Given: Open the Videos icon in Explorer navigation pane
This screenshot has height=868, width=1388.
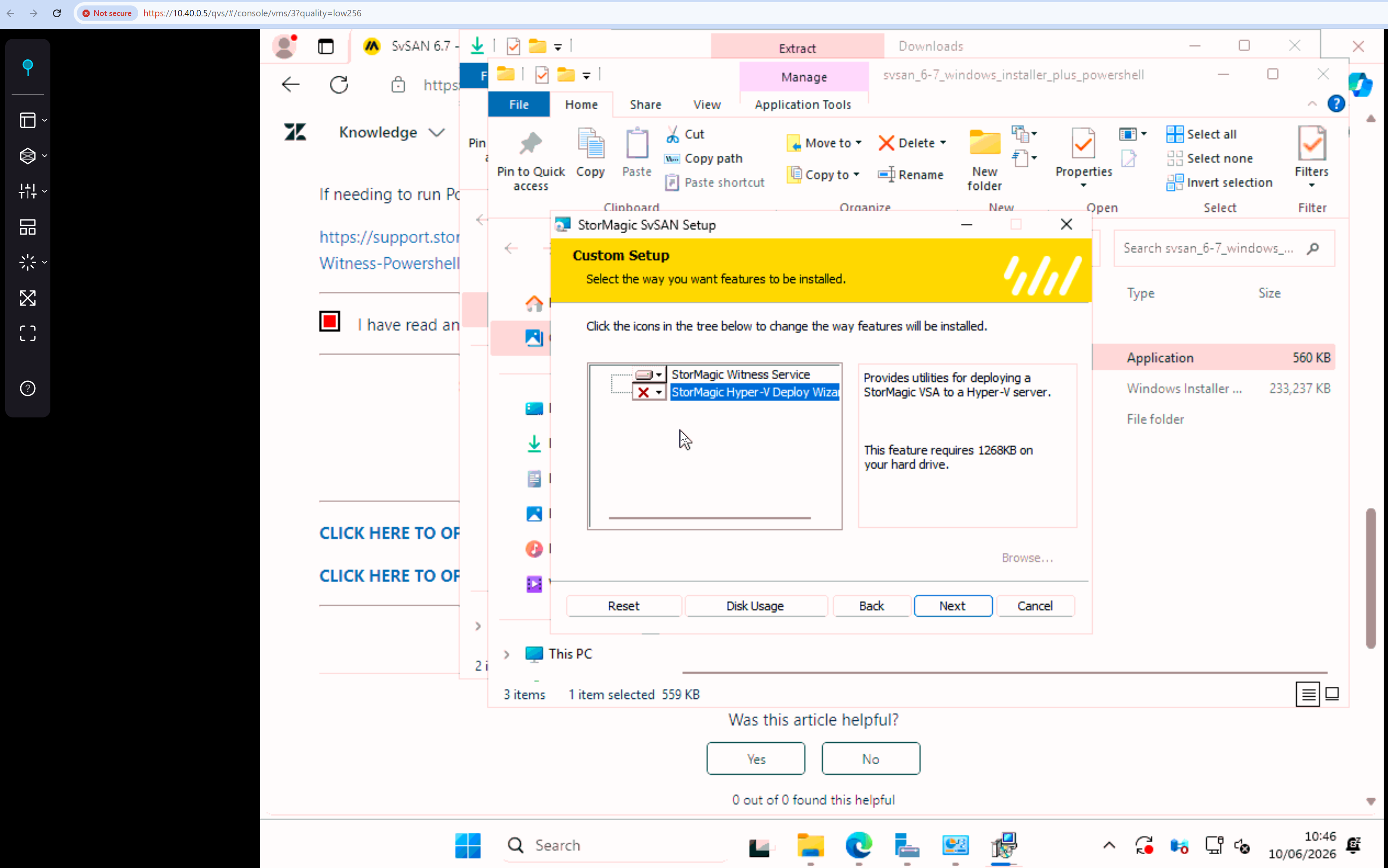Looking at the screenshot, I should pyautogui.click(x=534, y=584).
